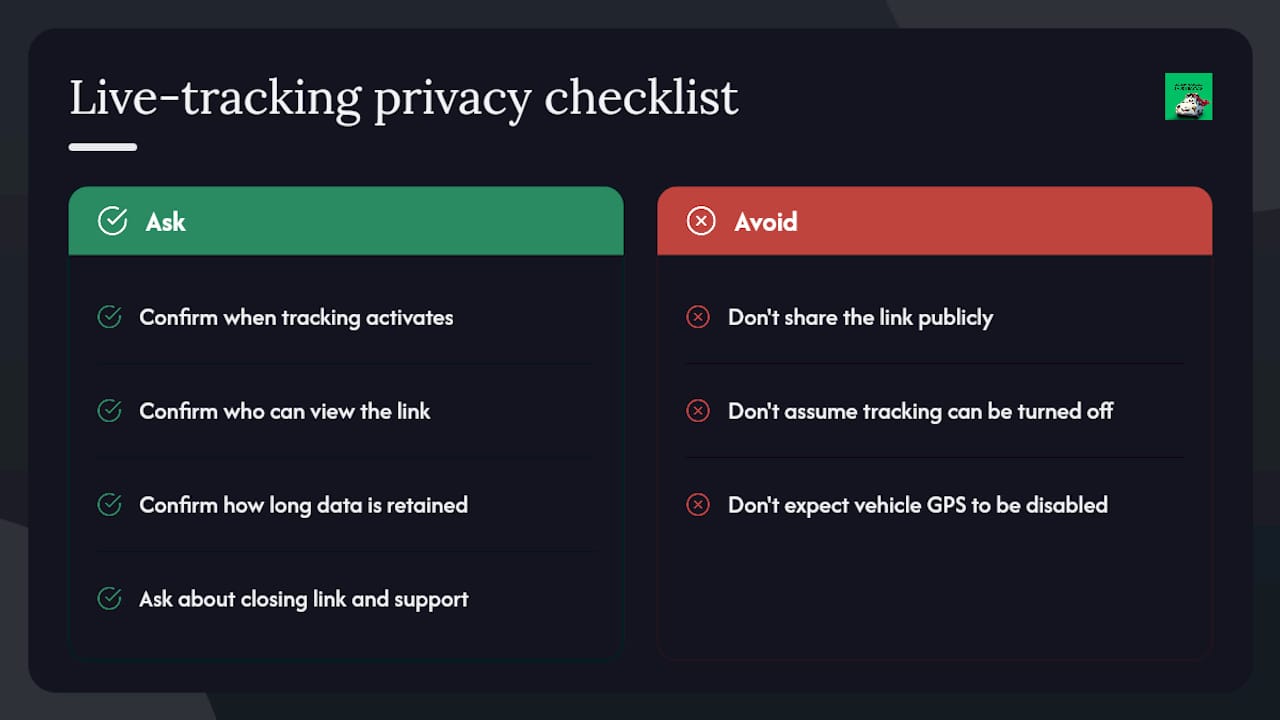The image size is (1280, 720).
Task: Click X icon beside Don't expect vehicle GPS
Action: 698,505
